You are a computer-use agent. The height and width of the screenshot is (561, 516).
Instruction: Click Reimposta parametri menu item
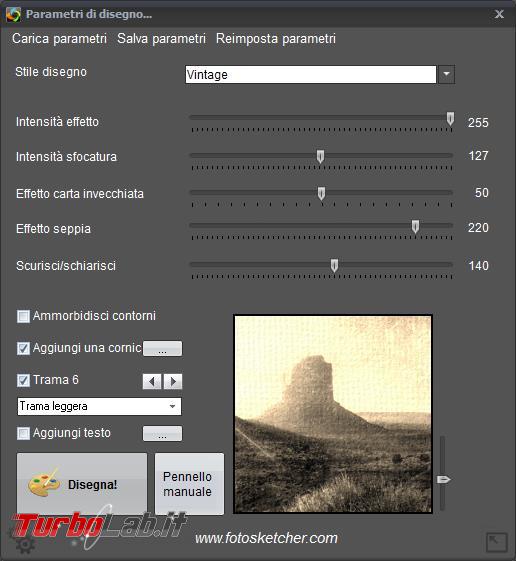pos(276,39)
